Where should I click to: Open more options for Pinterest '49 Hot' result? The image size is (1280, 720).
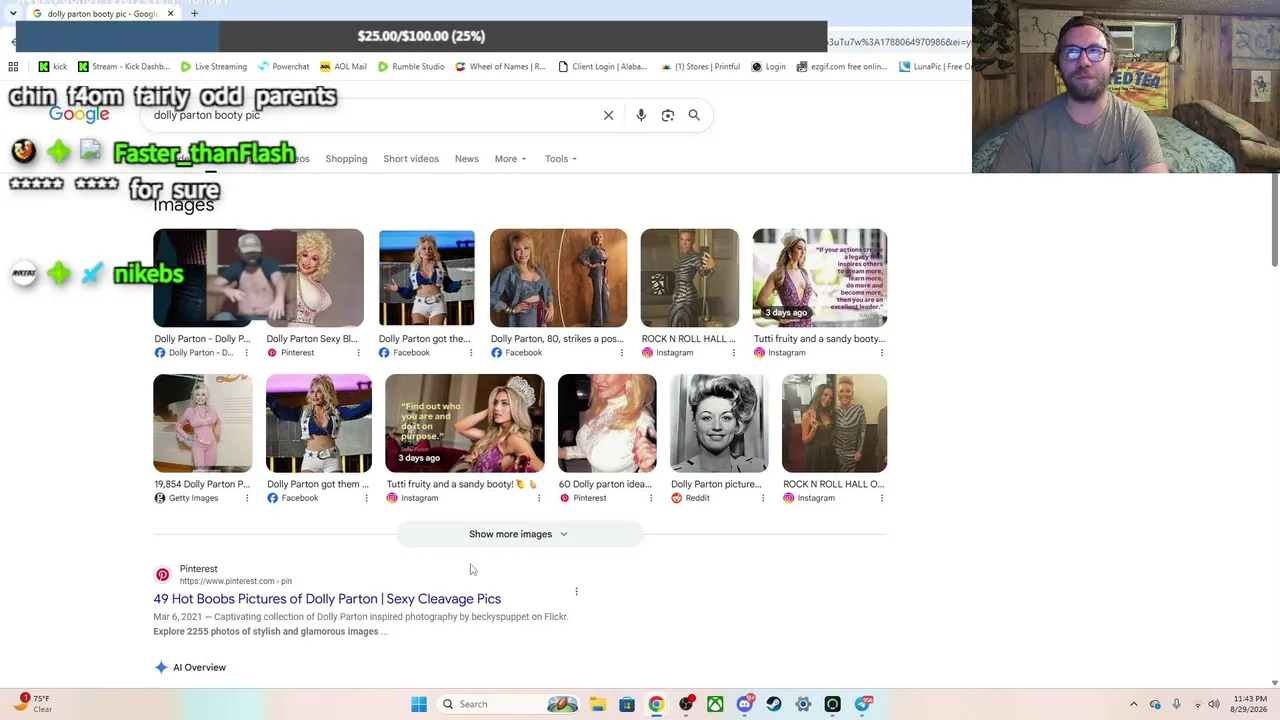(576, 591)
